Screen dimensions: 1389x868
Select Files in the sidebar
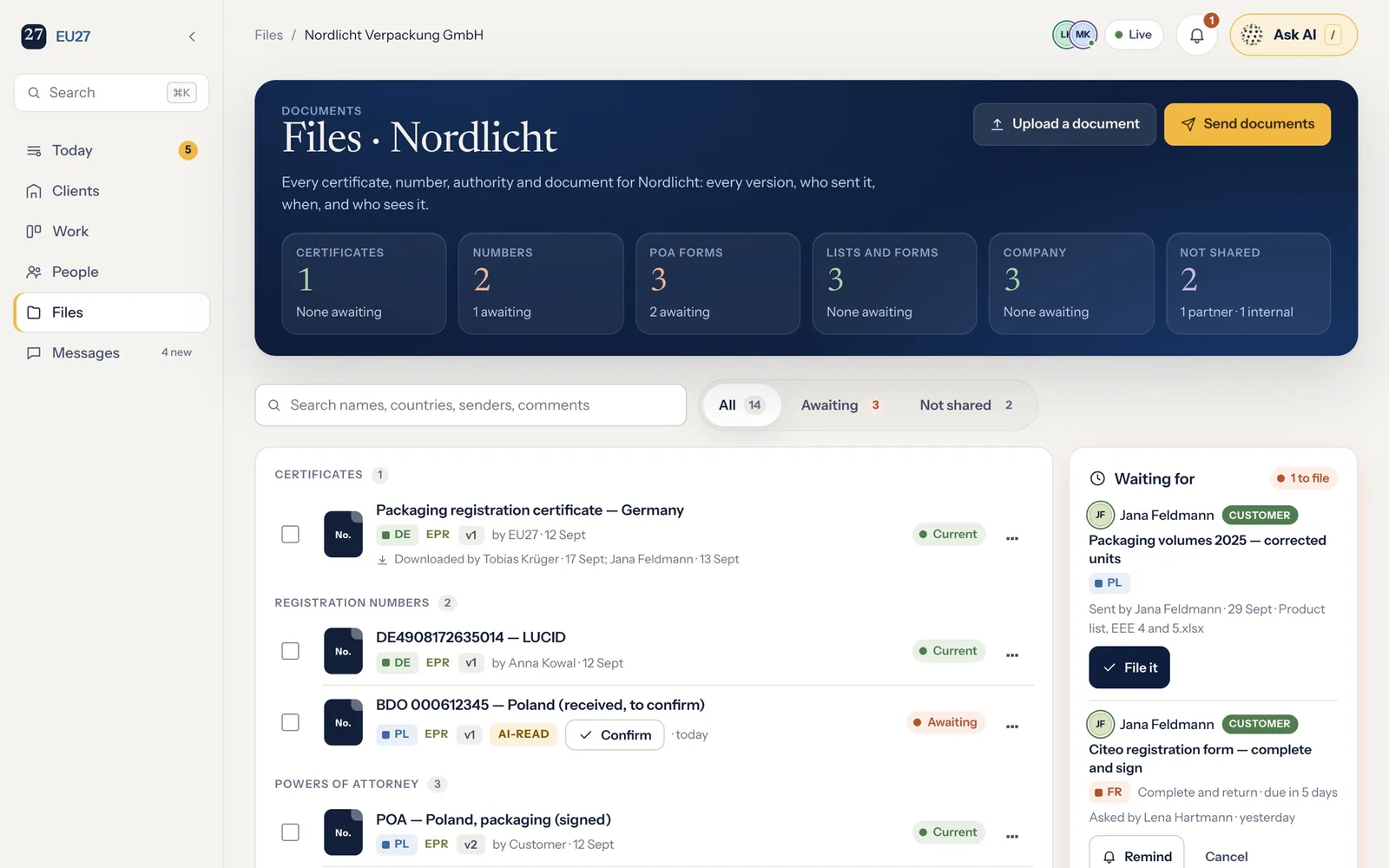(x=111, y=312)
